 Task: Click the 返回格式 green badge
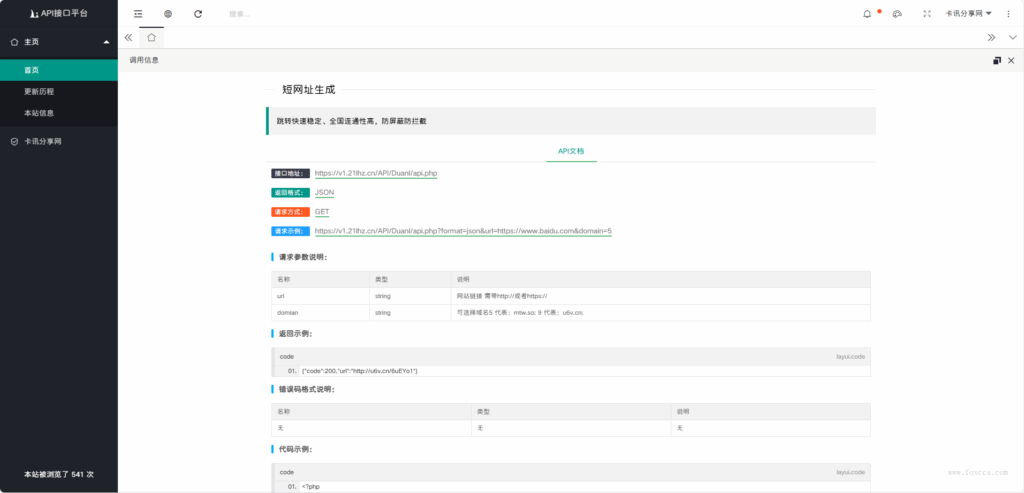click(291, 193)
